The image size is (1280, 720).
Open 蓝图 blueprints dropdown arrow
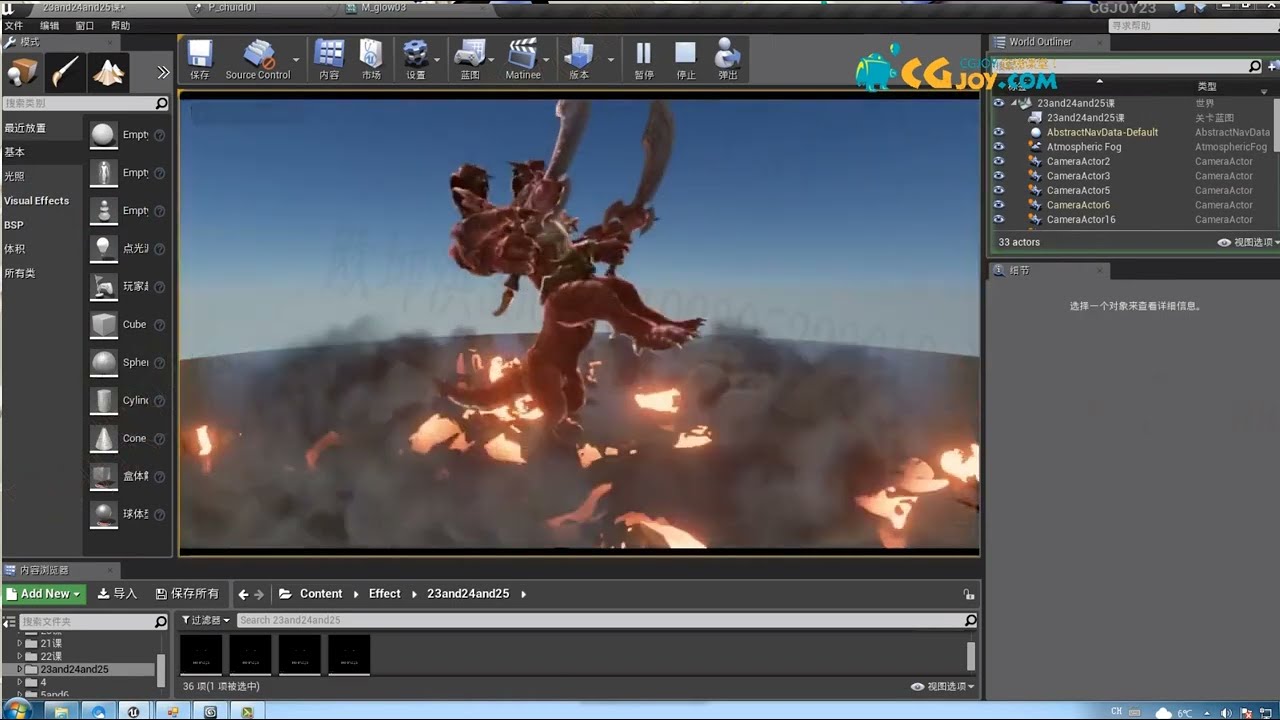click(x=492, y=61)
